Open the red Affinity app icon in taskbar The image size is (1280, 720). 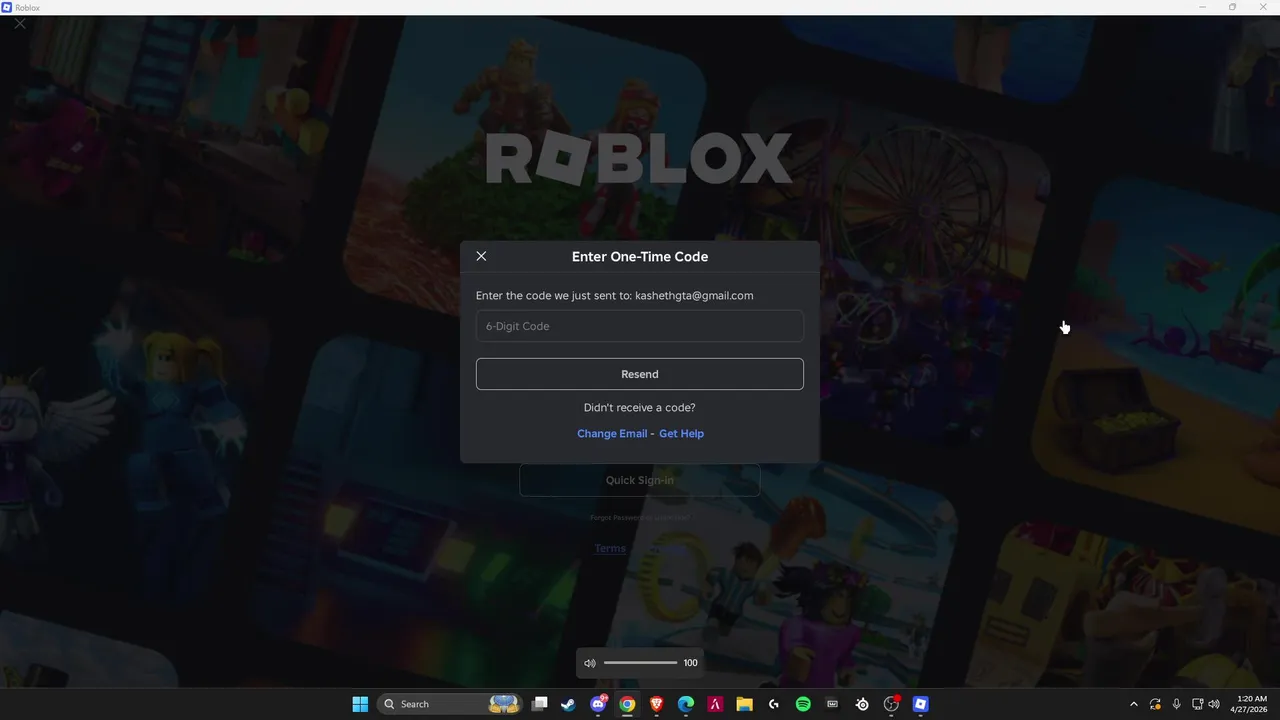point(715,704)
